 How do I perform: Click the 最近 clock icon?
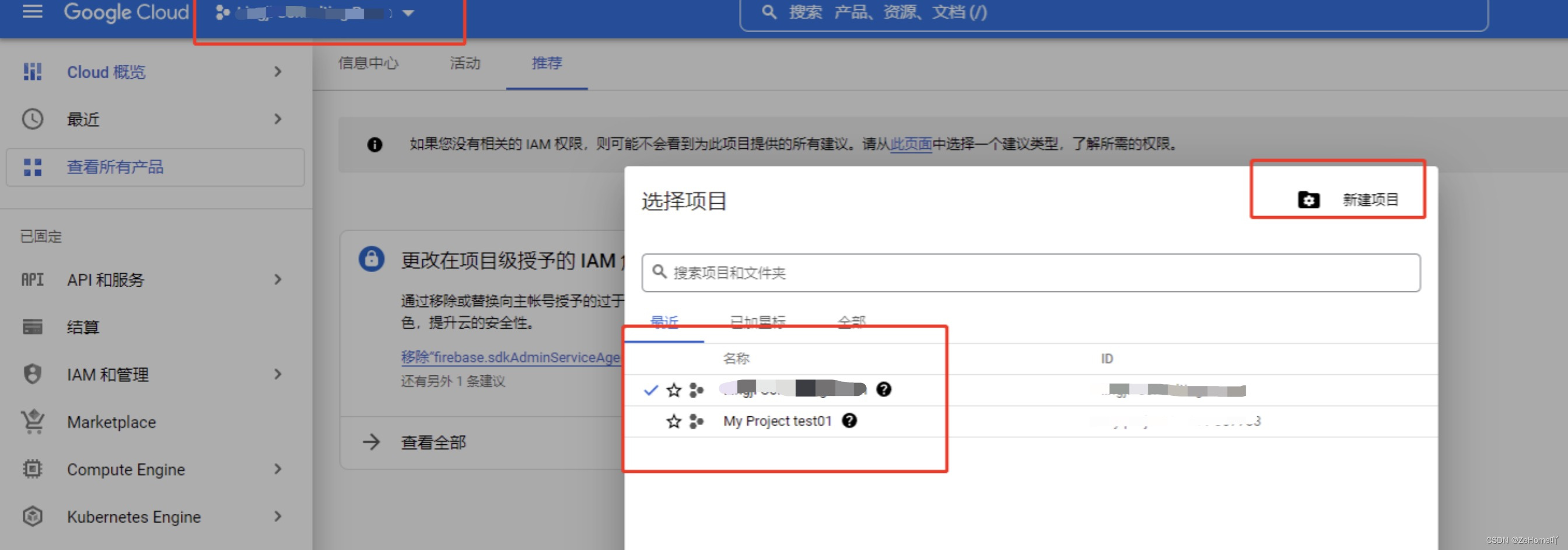(x=32, y=119)
